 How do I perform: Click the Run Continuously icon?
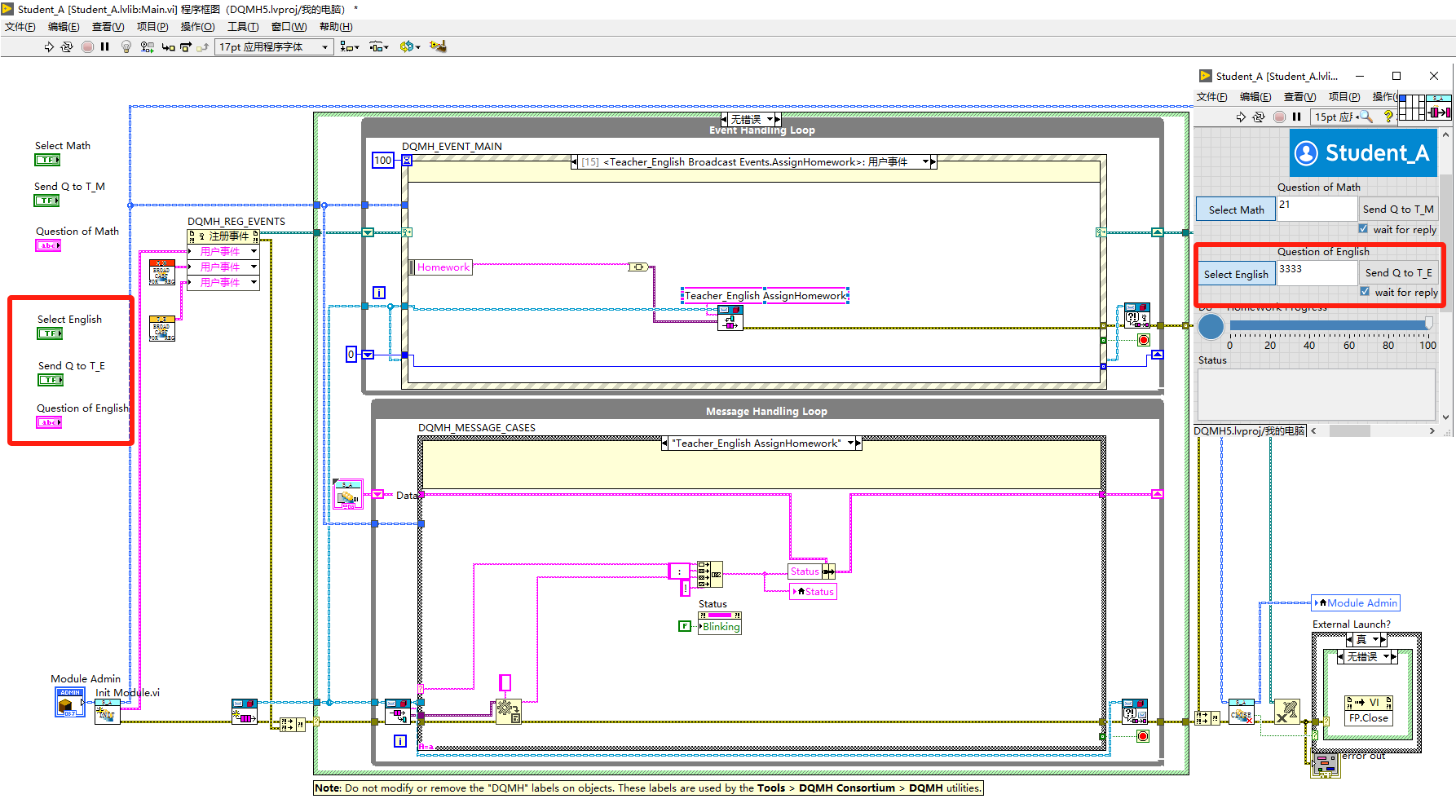[68, 46]
